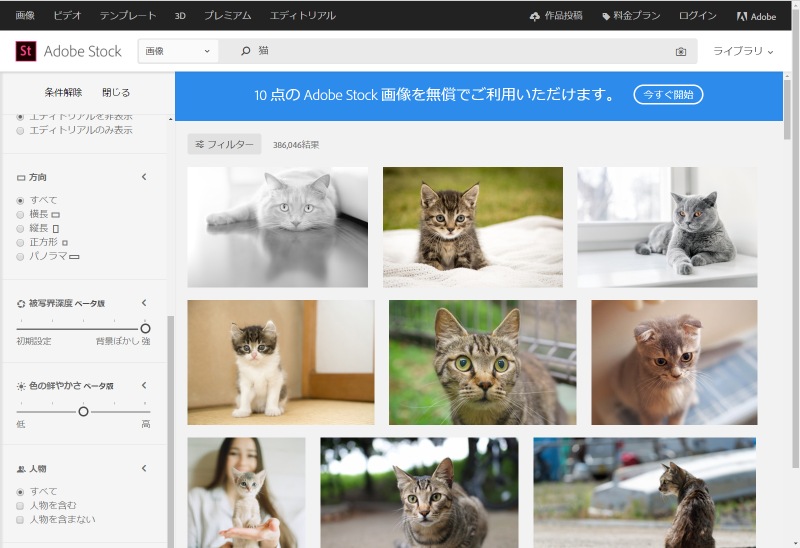Open the woman holding kitten thumbnail
Image resolution: width=800 pixels, height=548 pixels.
coord(246,493)
